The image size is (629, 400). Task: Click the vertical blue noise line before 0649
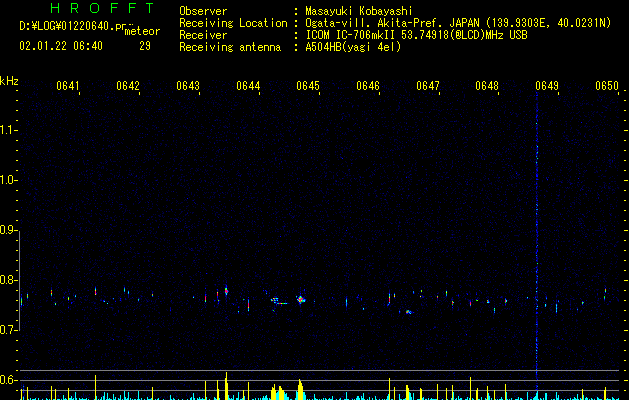(x=537, y=241)
